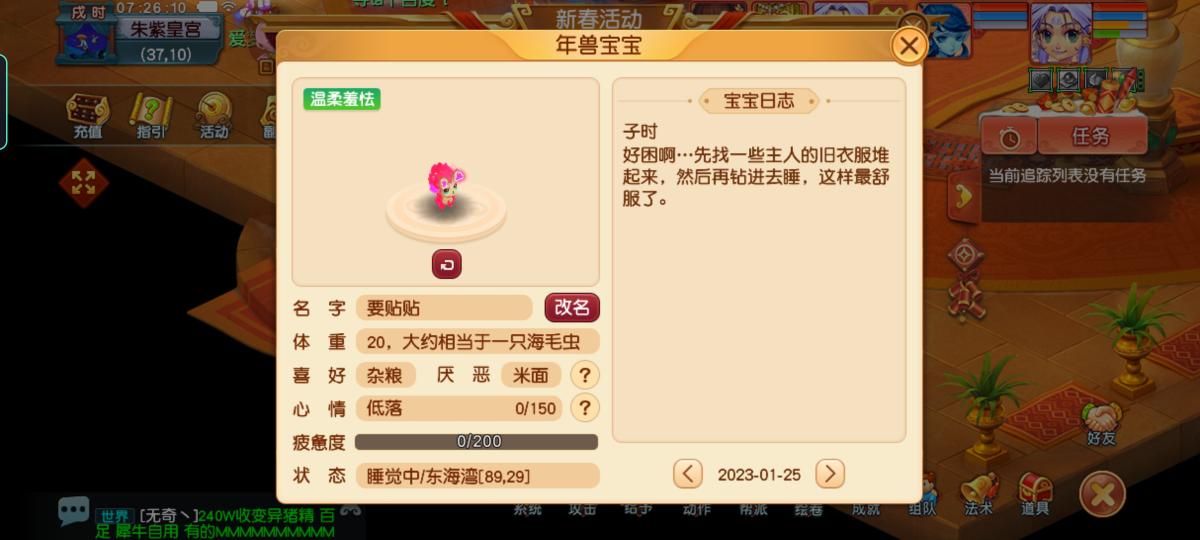This screenshot has height=540, width=1200.
Task: Open the 法术 spells icon
Action: (979, 494)
